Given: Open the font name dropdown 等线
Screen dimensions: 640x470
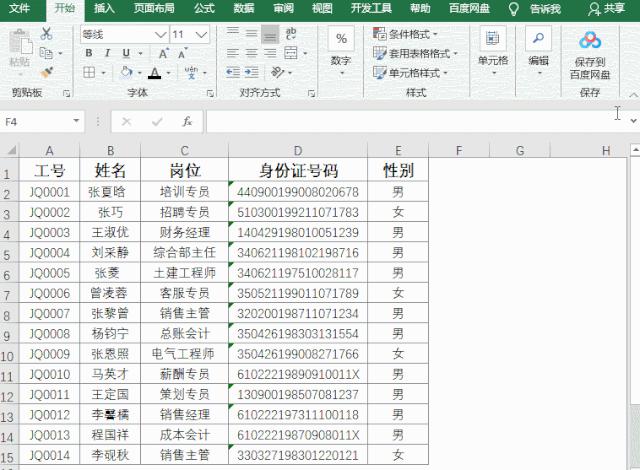Looking at the screenshot, I should coord(160,35).
